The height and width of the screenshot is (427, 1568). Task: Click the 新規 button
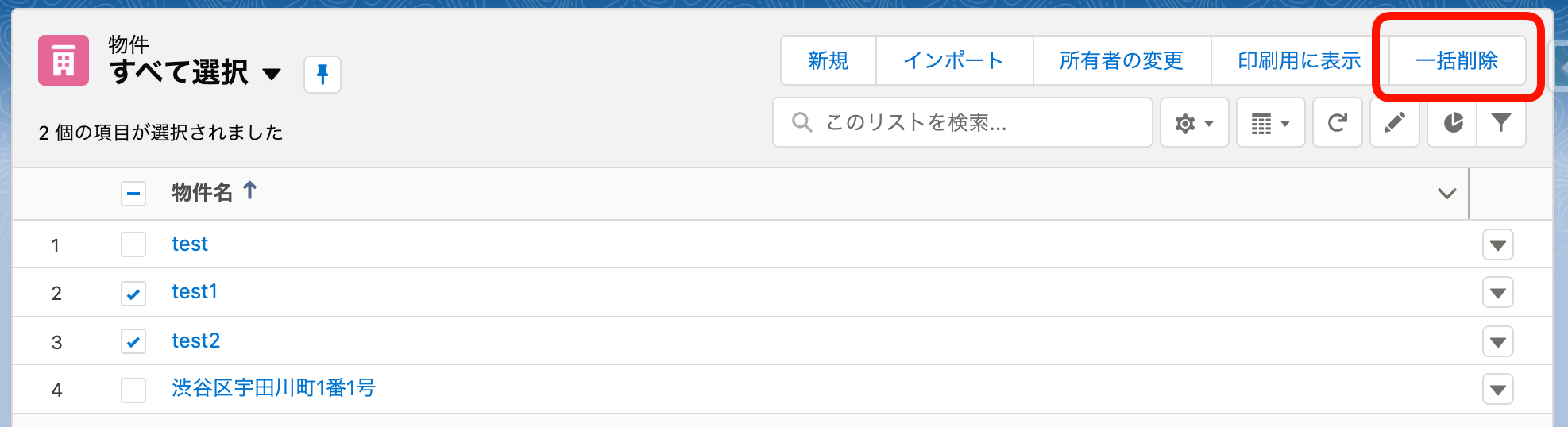(x=828, y=60)
